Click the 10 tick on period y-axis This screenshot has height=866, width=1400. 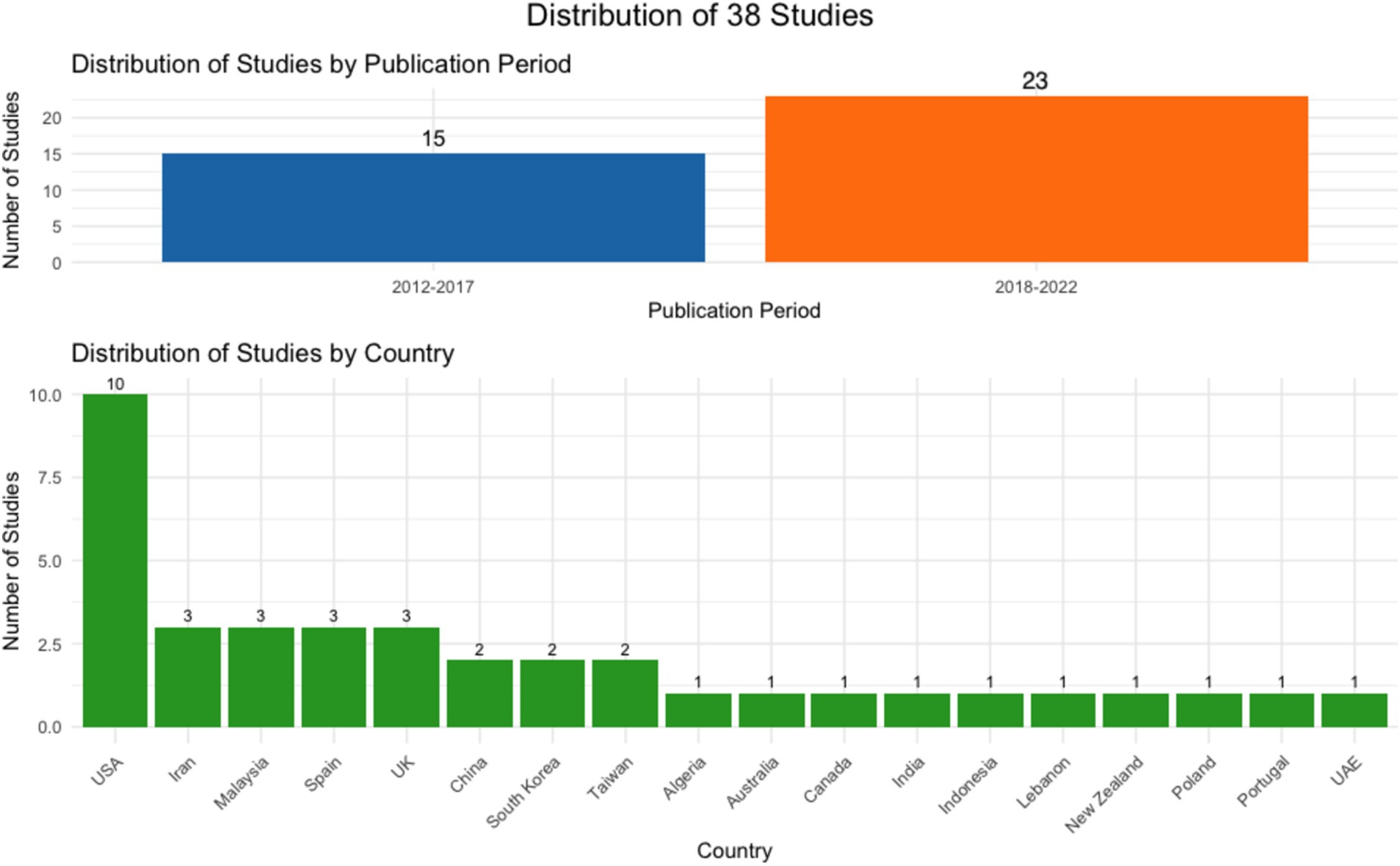point(52,192)
